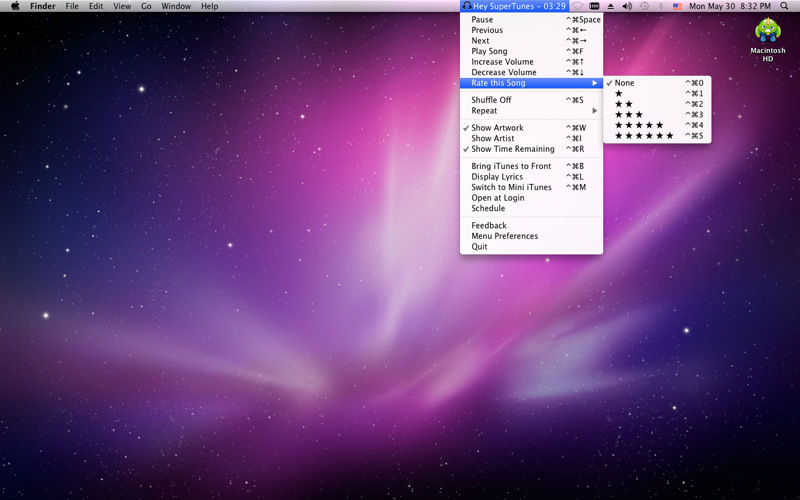Open the File menu

point(72,6)
